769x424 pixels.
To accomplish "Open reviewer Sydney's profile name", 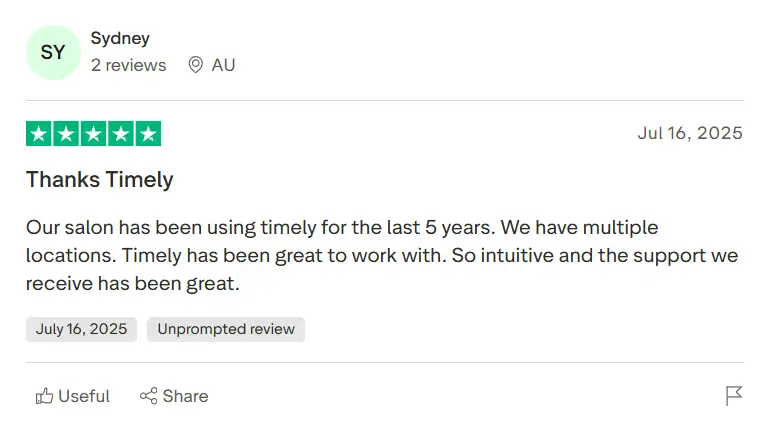I will (x=120, y=38).
